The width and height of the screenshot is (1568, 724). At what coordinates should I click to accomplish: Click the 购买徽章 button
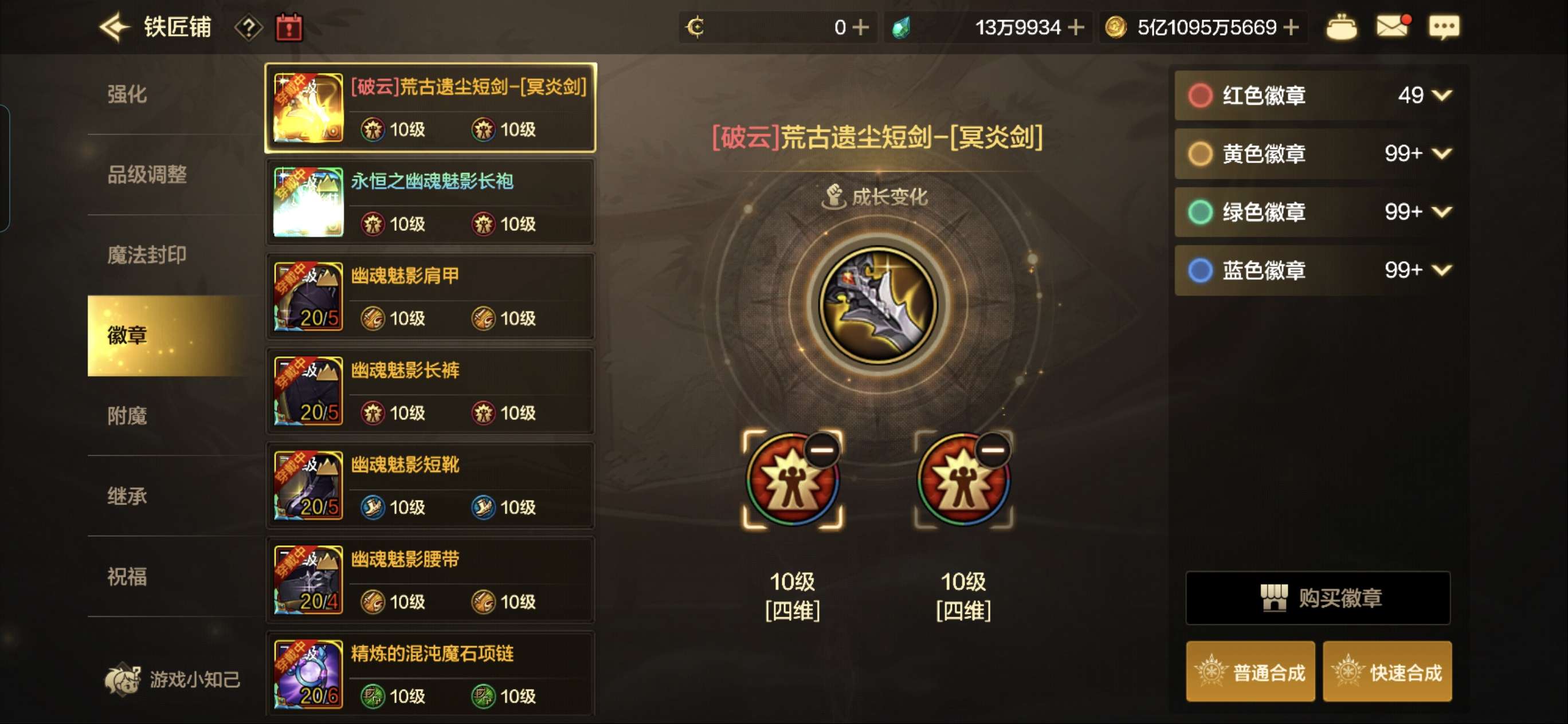pos(1318,597)
